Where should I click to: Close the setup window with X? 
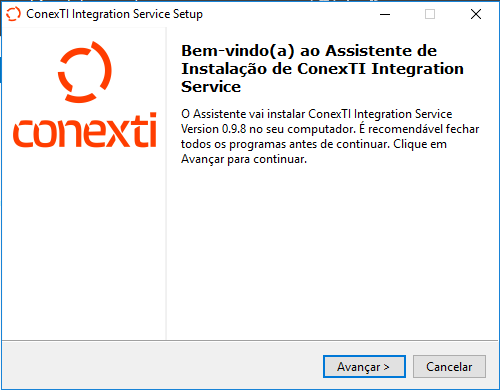click(476, 14)
